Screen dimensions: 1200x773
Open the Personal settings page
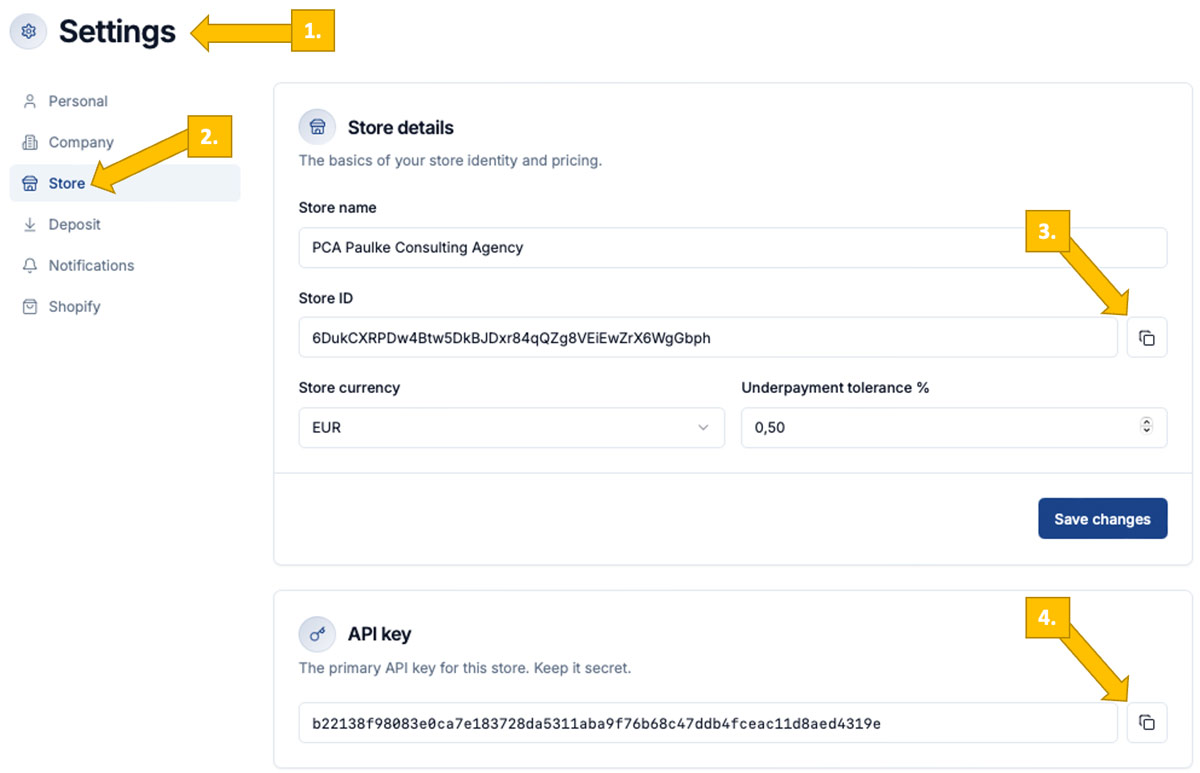coord(125,101)
